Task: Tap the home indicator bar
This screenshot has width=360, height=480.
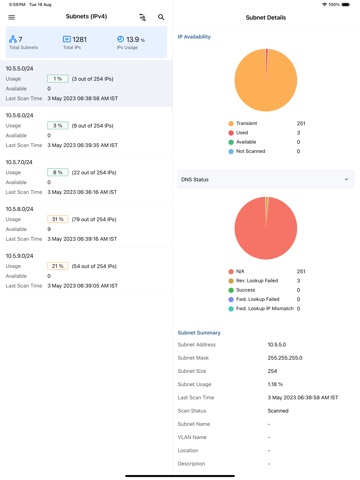Action: (x=180, y=476)
